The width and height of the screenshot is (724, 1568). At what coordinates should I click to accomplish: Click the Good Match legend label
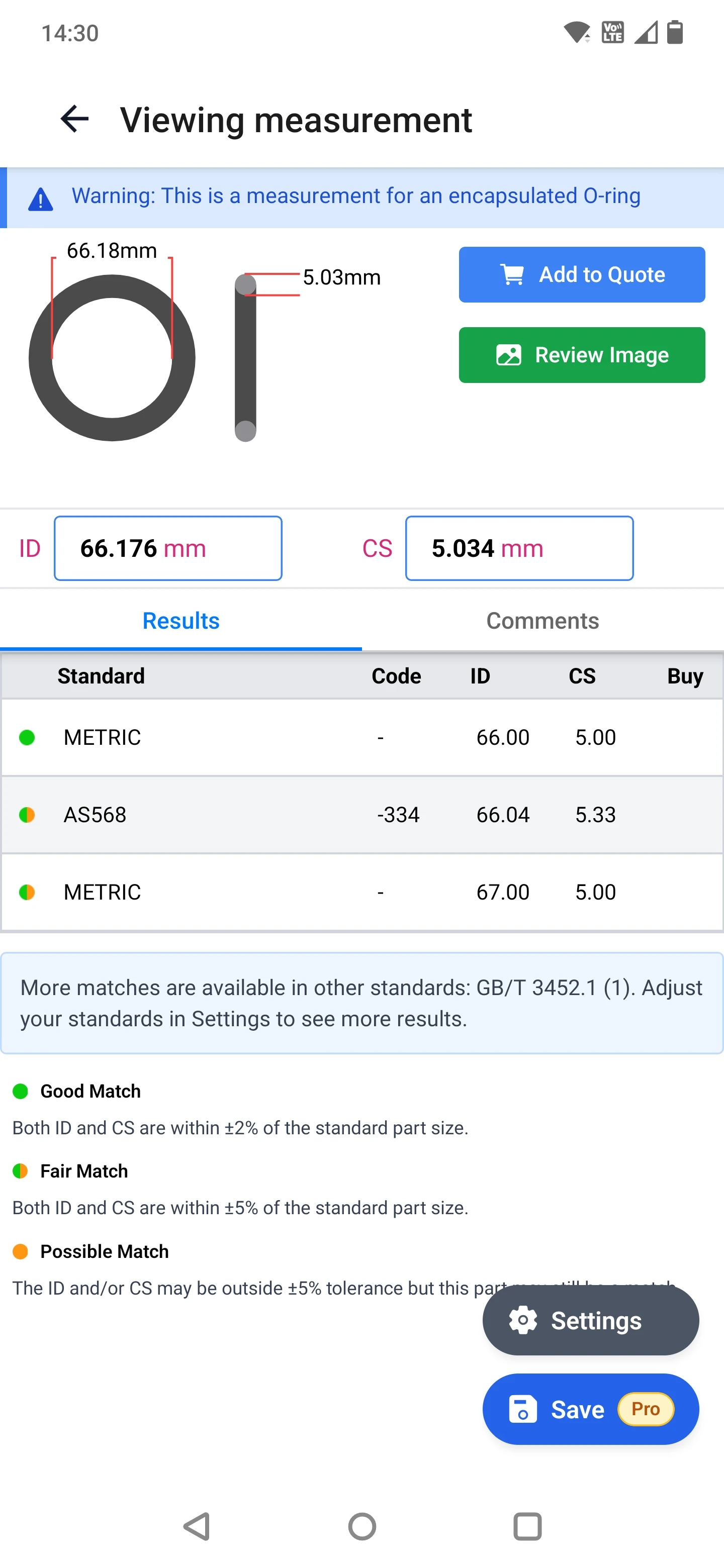[x=90, y=1091]
